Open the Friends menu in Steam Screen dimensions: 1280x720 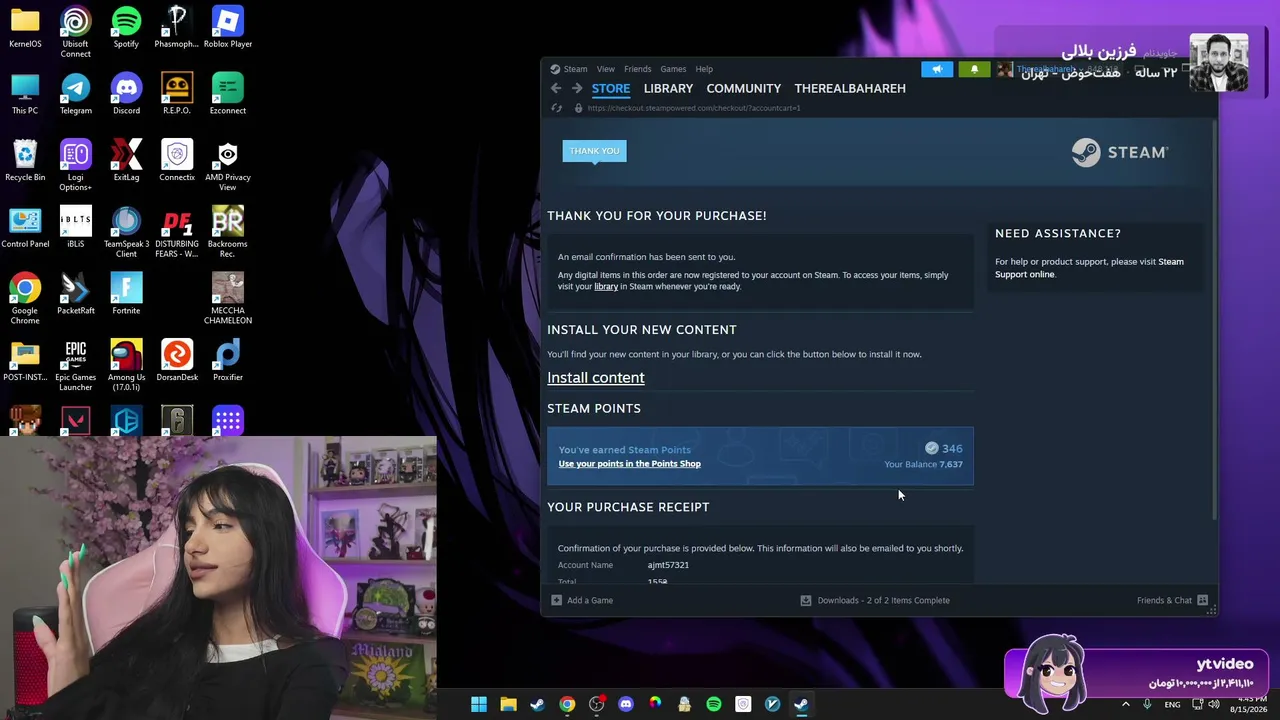[x=637, y=69]
